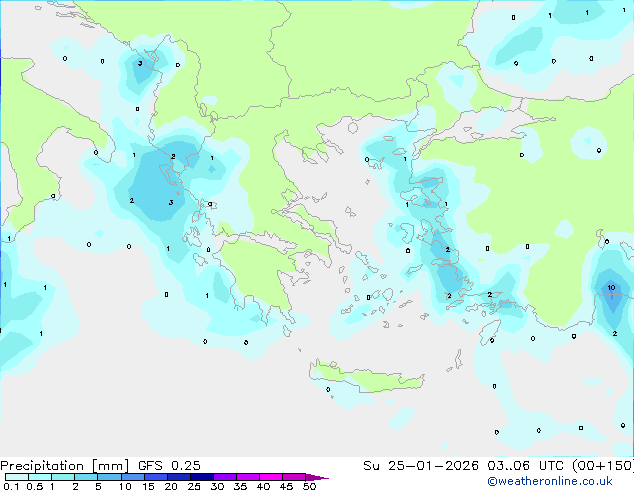Click the legend label "45"
634x490 pixels.
[287, 486]
